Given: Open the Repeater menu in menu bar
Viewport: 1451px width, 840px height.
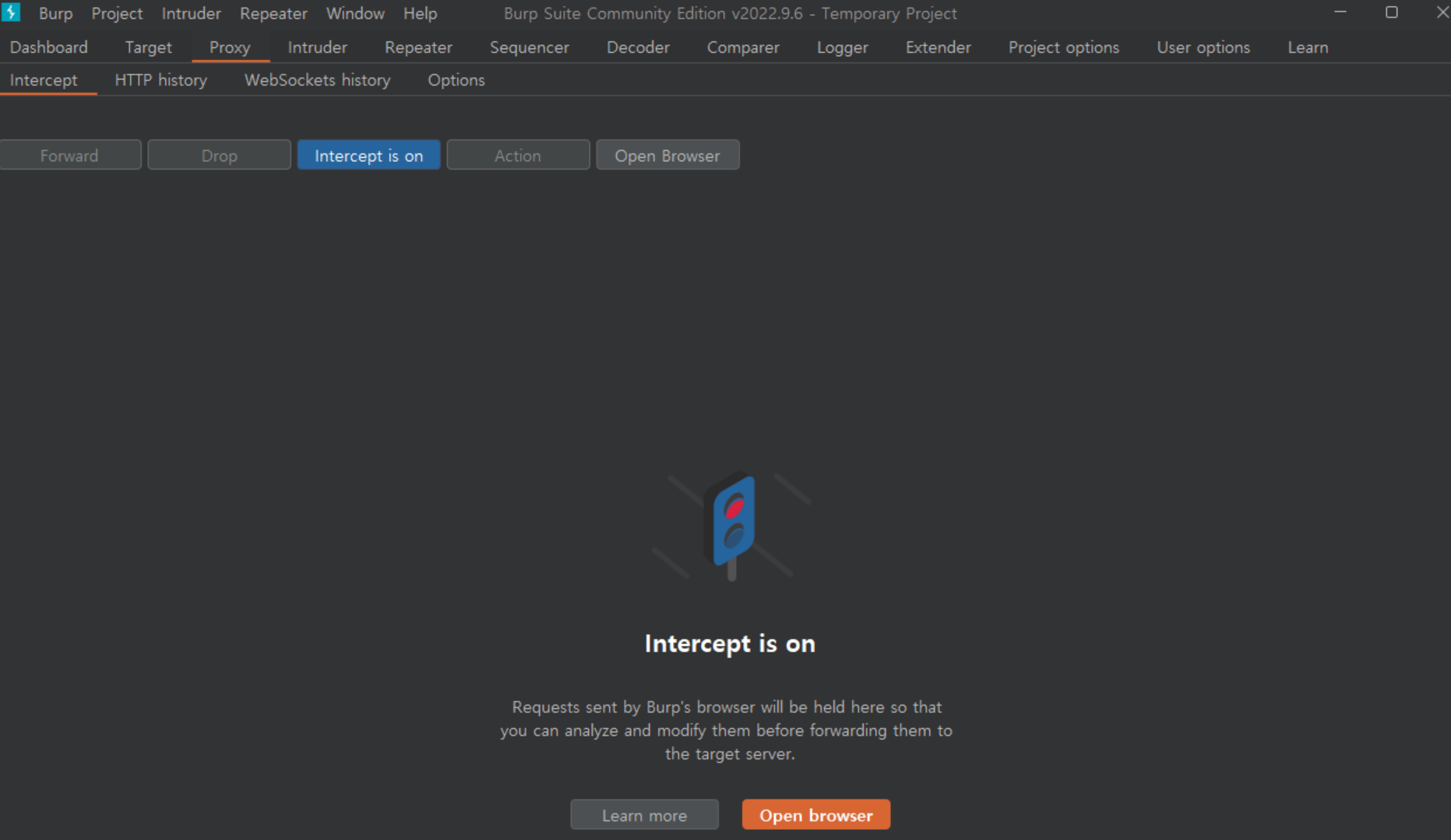Looking at the screenshot, I should tap(273, 13).
